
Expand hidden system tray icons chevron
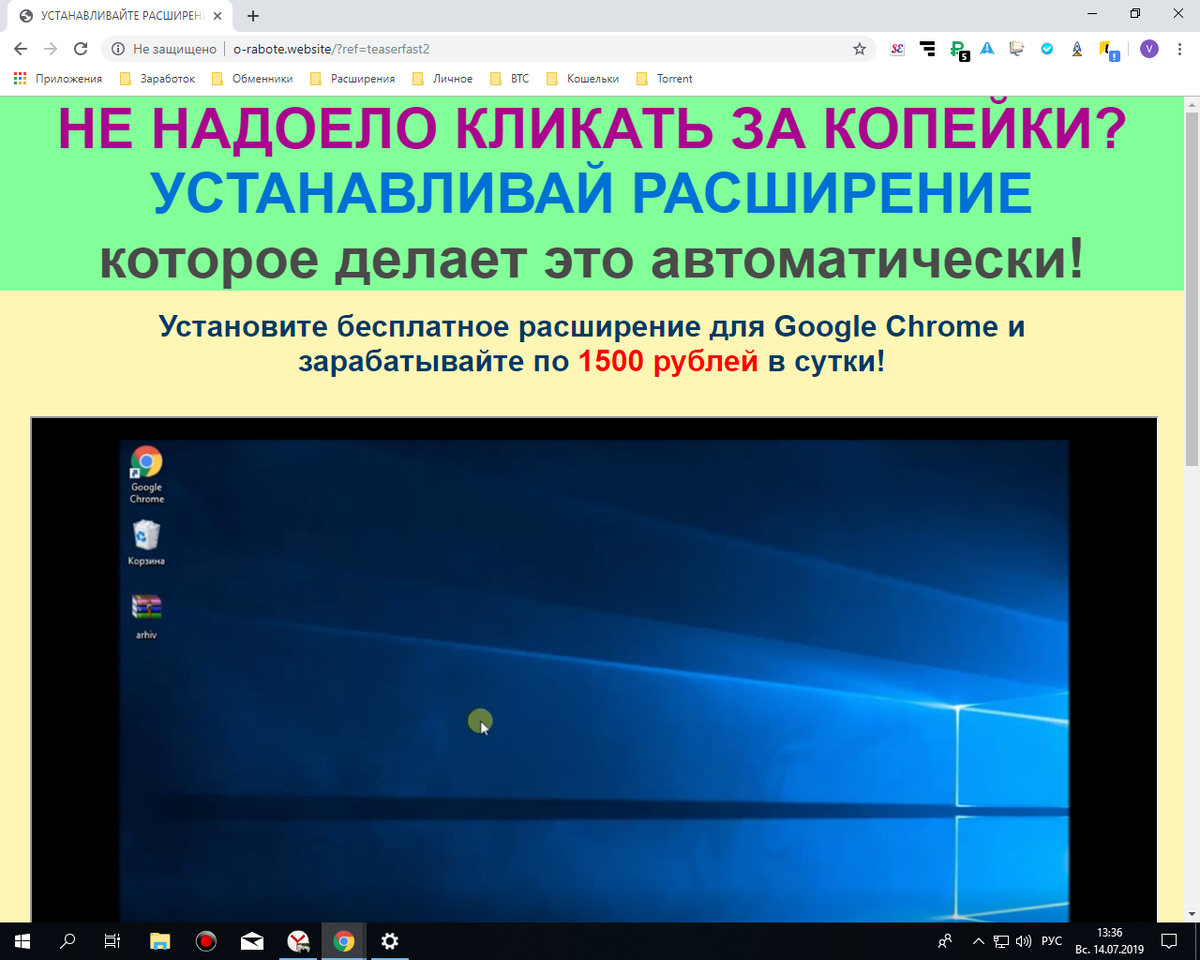(979, 941)
